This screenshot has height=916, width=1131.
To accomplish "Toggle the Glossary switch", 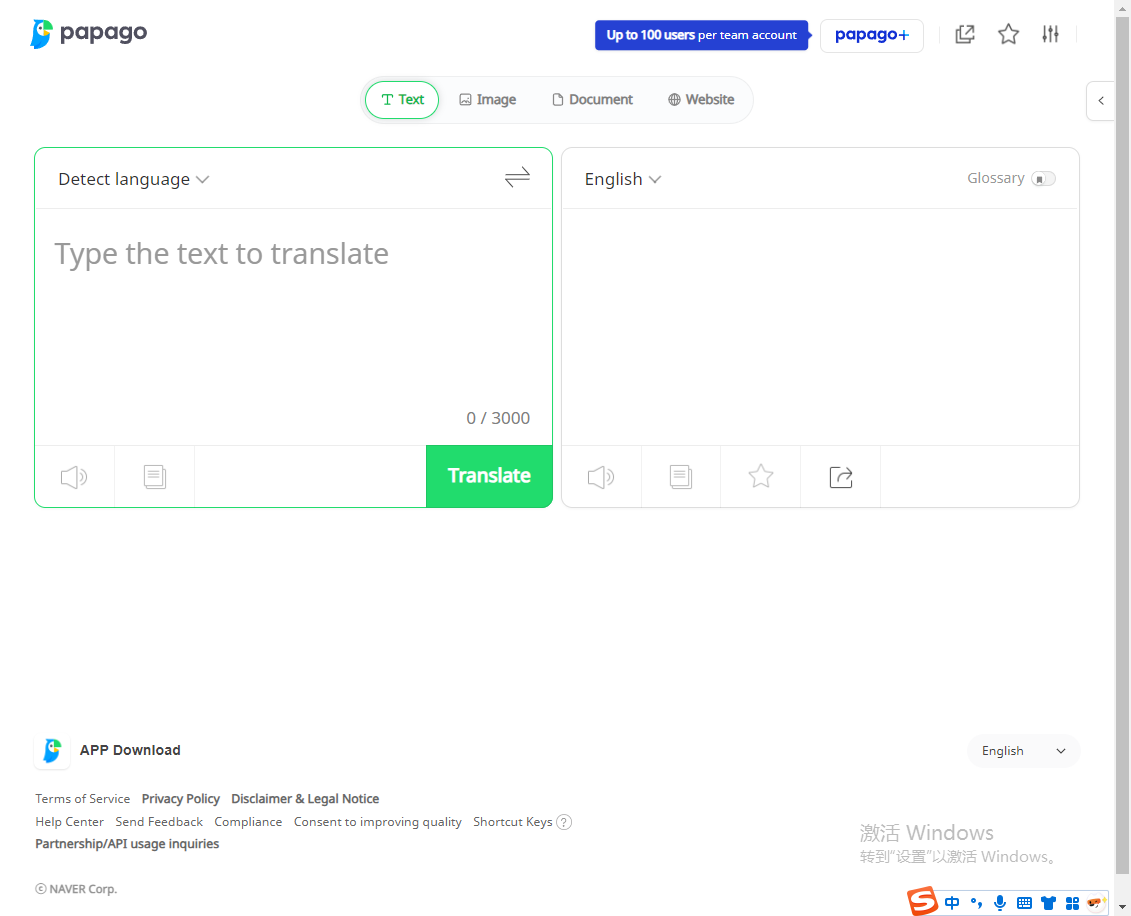I will 1043,179.
